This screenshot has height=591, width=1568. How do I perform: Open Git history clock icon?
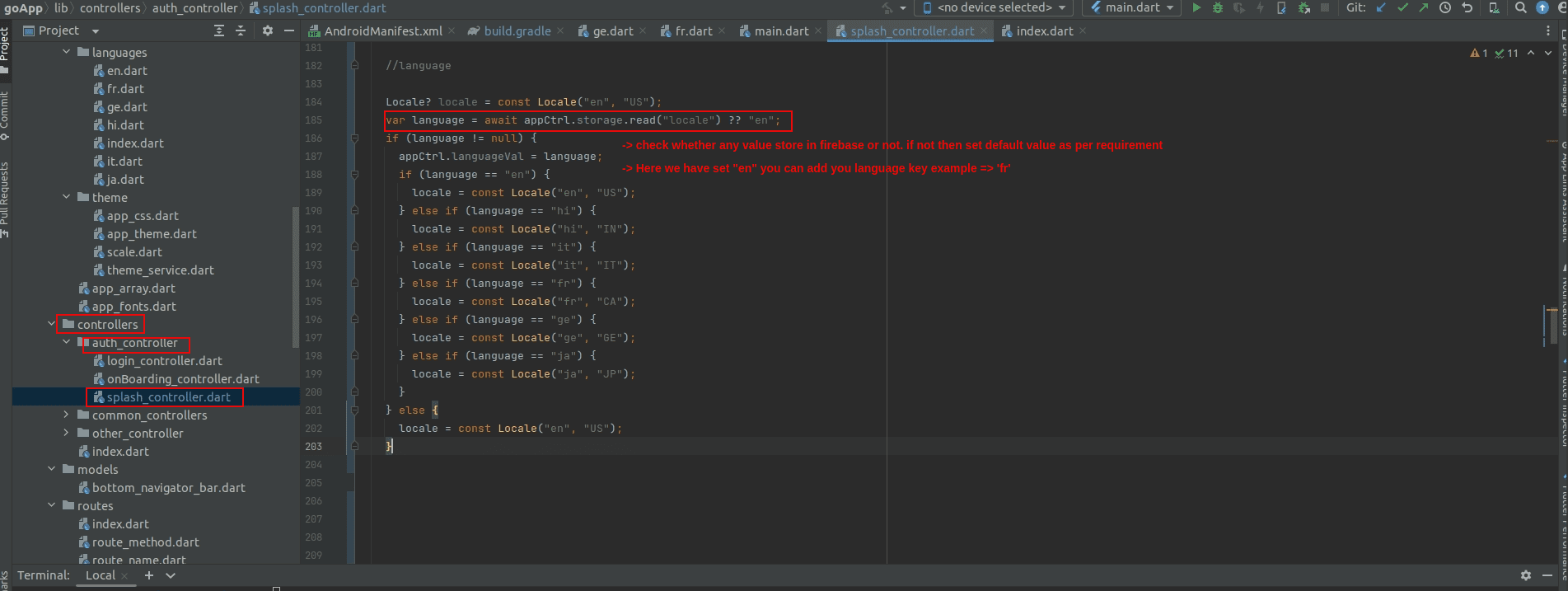pyautogui.click(x=1445, y=7)
